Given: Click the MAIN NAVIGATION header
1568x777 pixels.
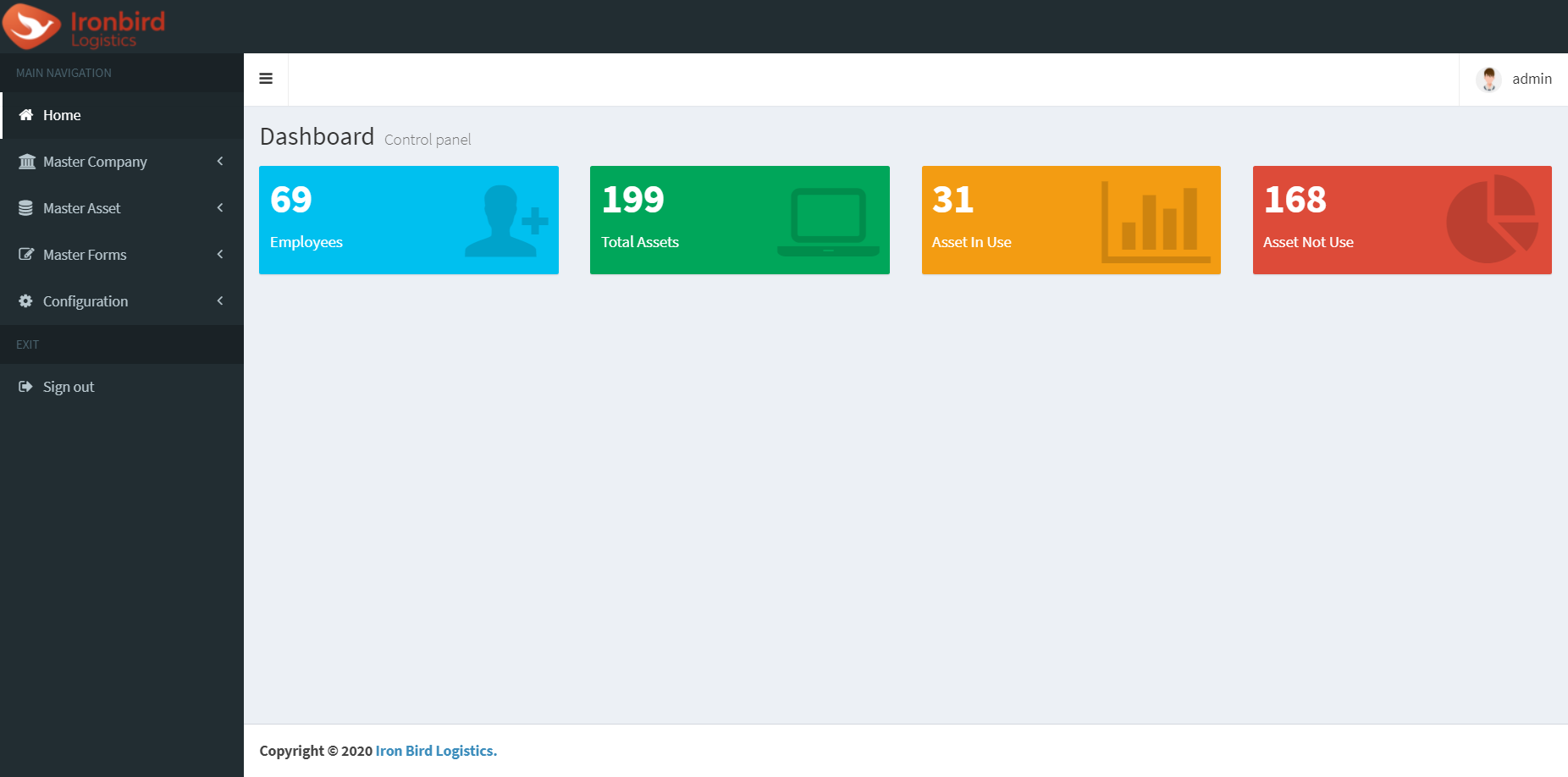Looking at the screenshot, I should point(63,73).
